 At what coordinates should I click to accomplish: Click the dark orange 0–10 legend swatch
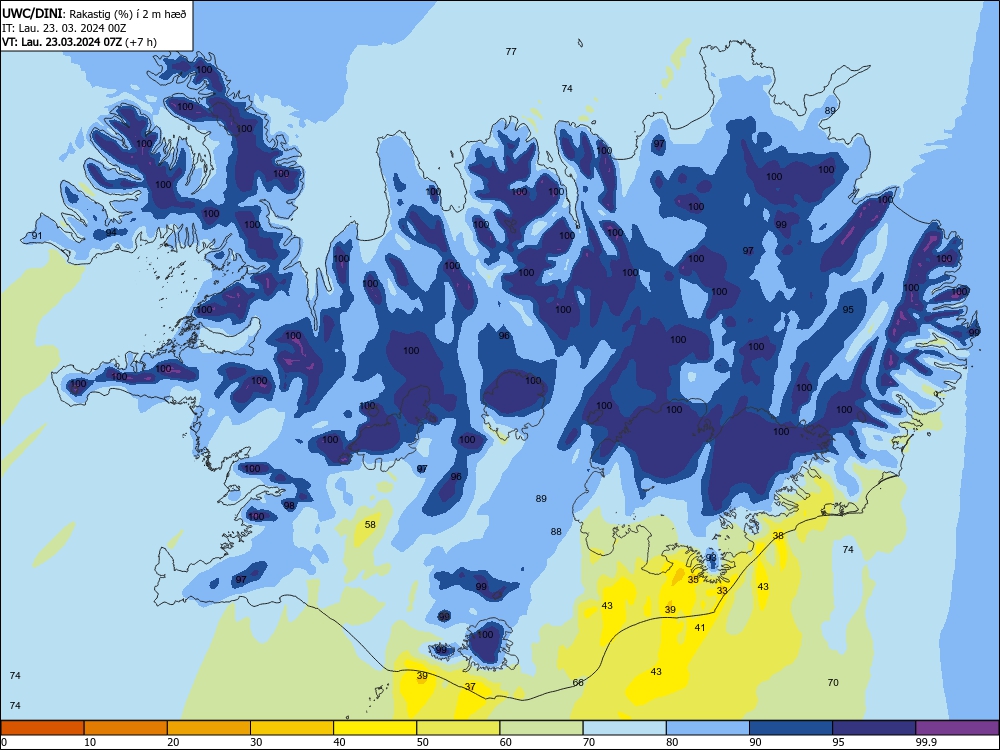pyautogui.click(x=42, y=728)
